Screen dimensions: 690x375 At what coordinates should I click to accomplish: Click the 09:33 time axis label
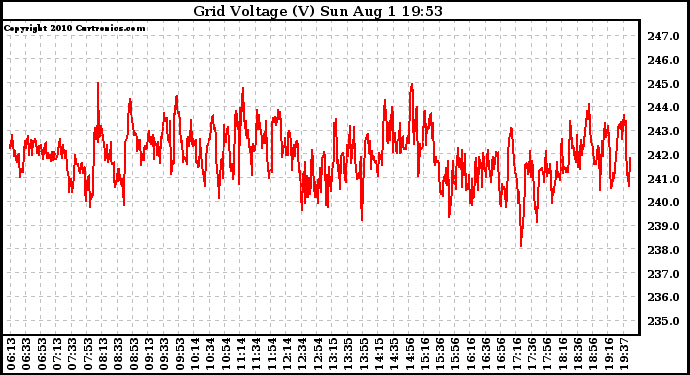point(165,354)
